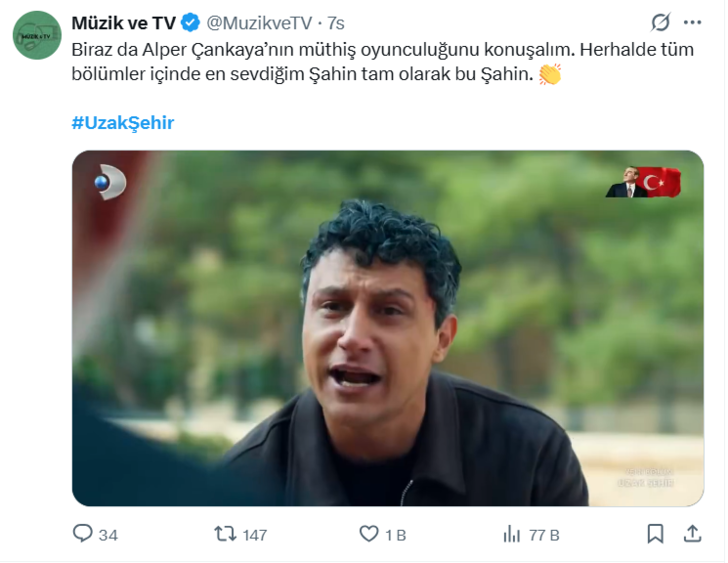
Task: Bookmark this post
Action: (655, 534)
